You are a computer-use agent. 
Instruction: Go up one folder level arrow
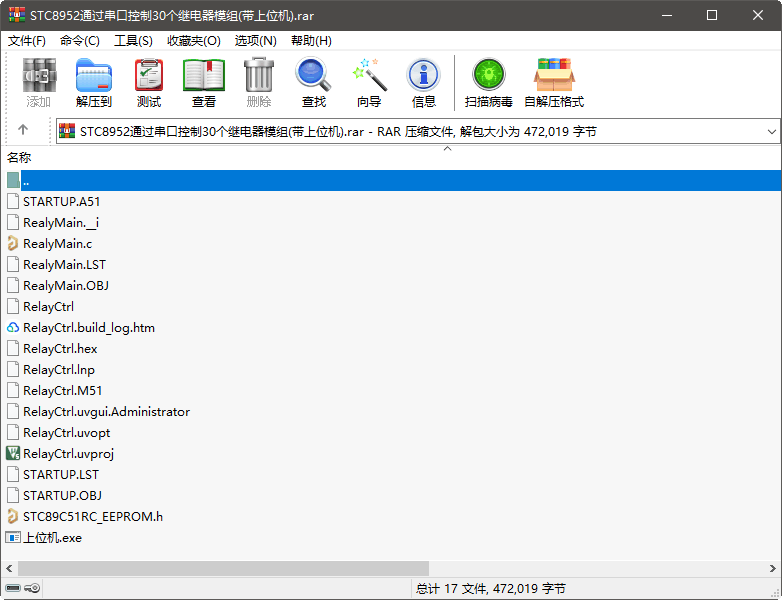(x=23, y=130)
